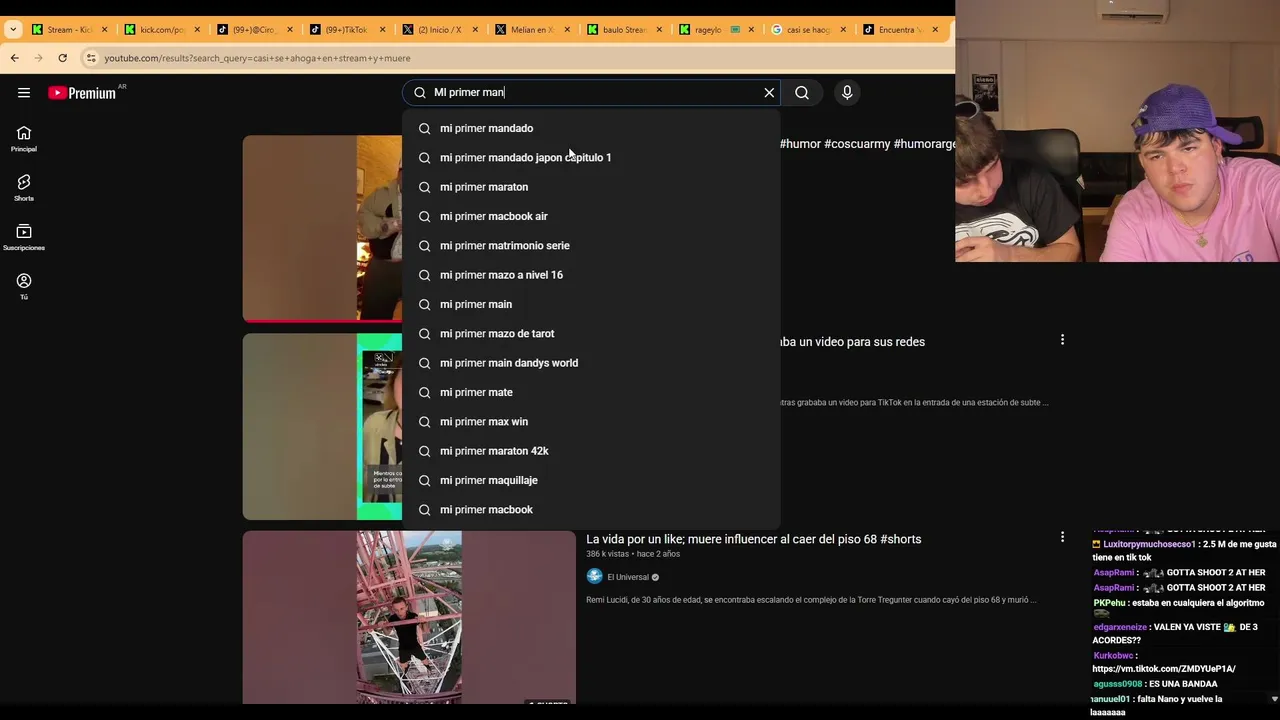This screenshot has width=1280, height=720.
Task: Go back with browser back arrow
Action: click(x=14, y=58)
